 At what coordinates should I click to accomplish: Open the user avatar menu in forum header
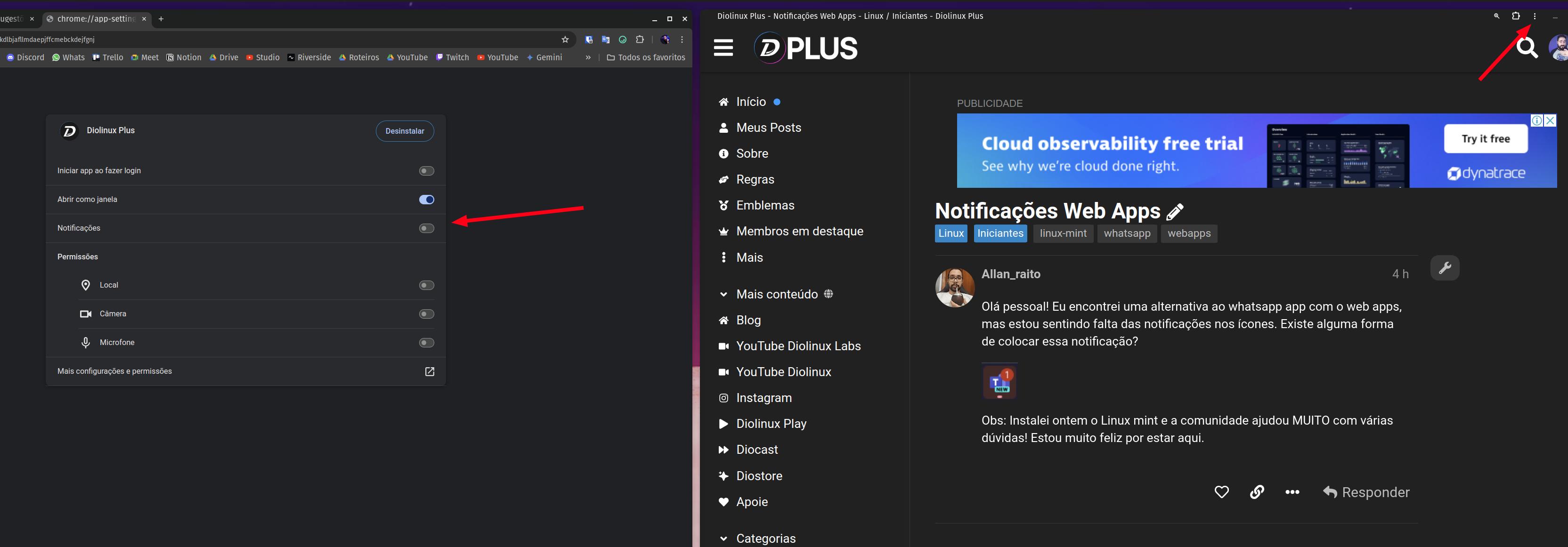point(1559,48)
